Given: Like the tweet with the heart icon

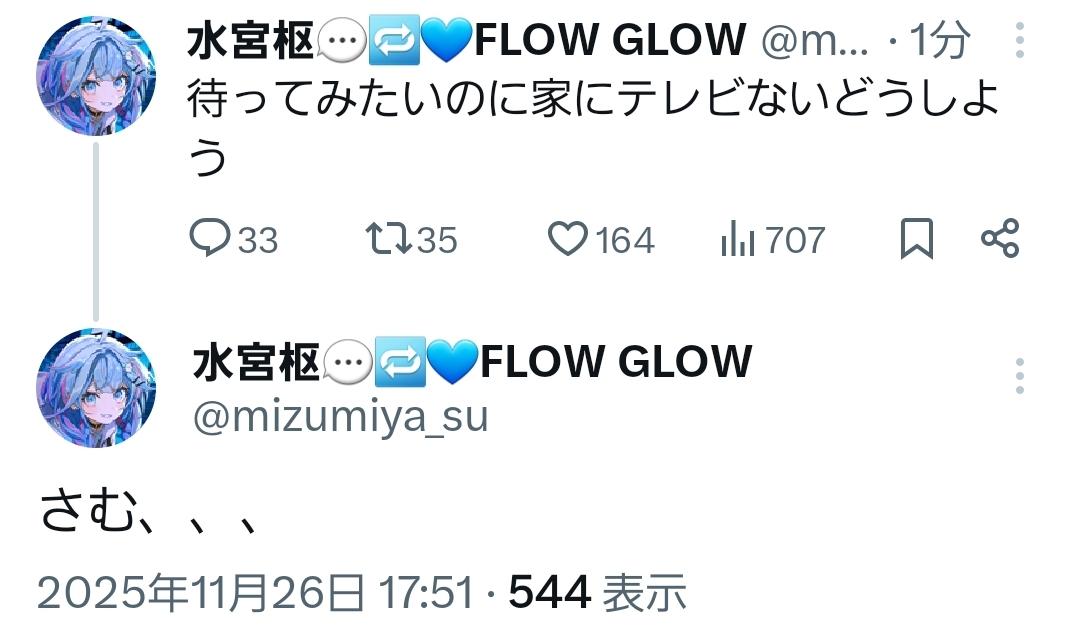Looking at the screenshot, I should (x=568, y=238).
